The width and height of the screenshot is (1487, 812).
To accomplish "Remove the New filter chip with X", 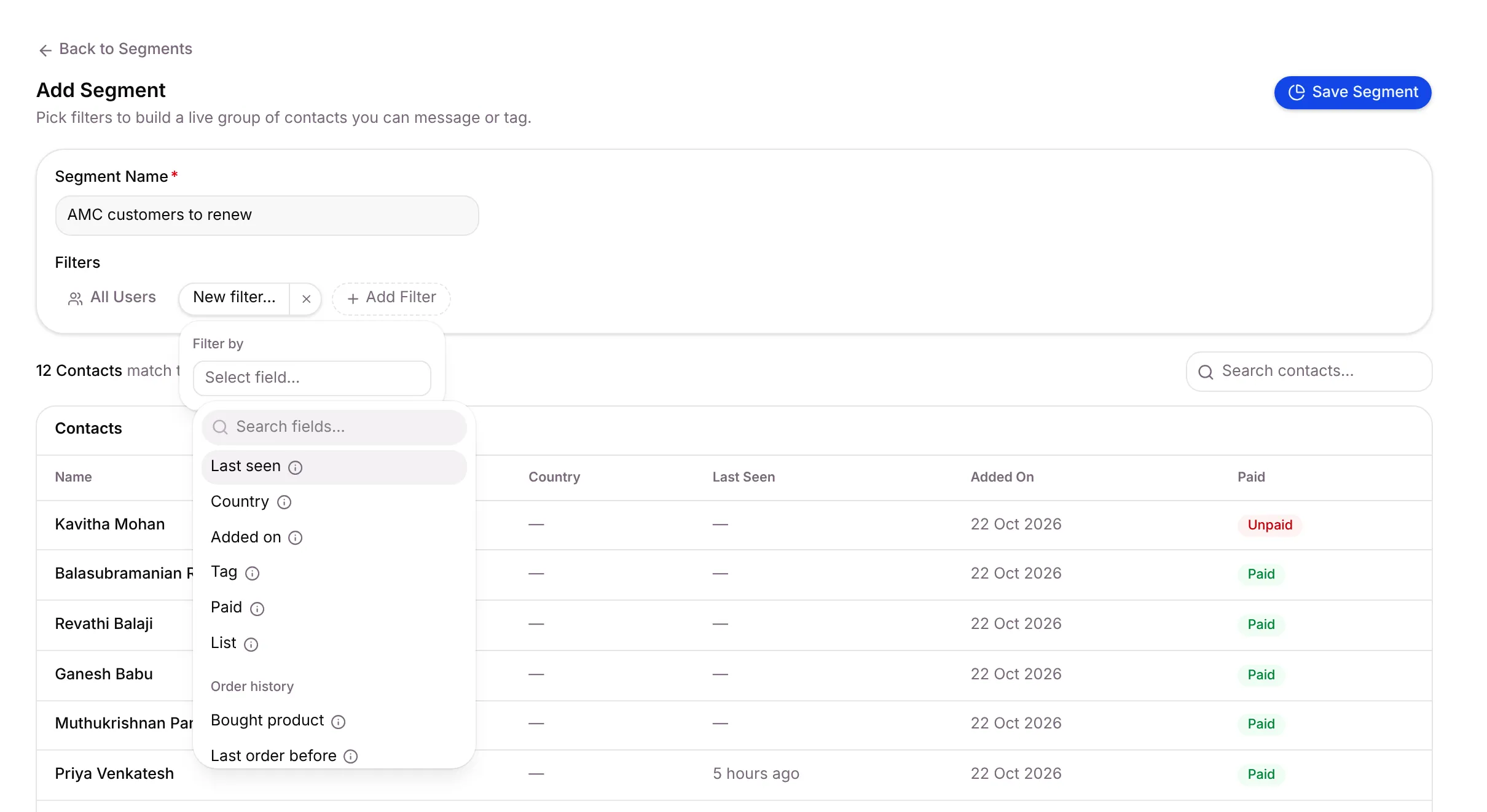I will point(306,299).
